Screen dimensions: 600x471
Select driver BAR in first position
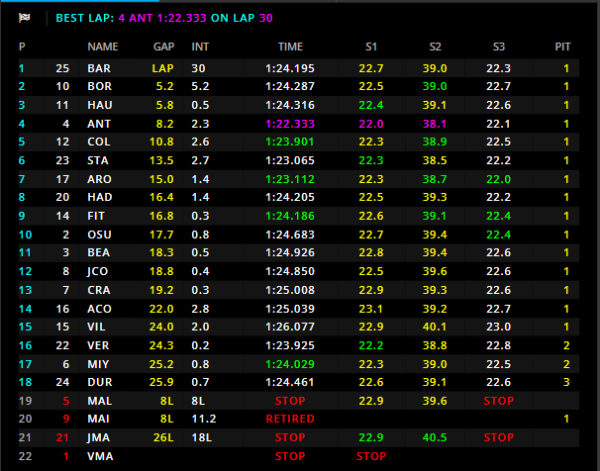pos(99,68)
